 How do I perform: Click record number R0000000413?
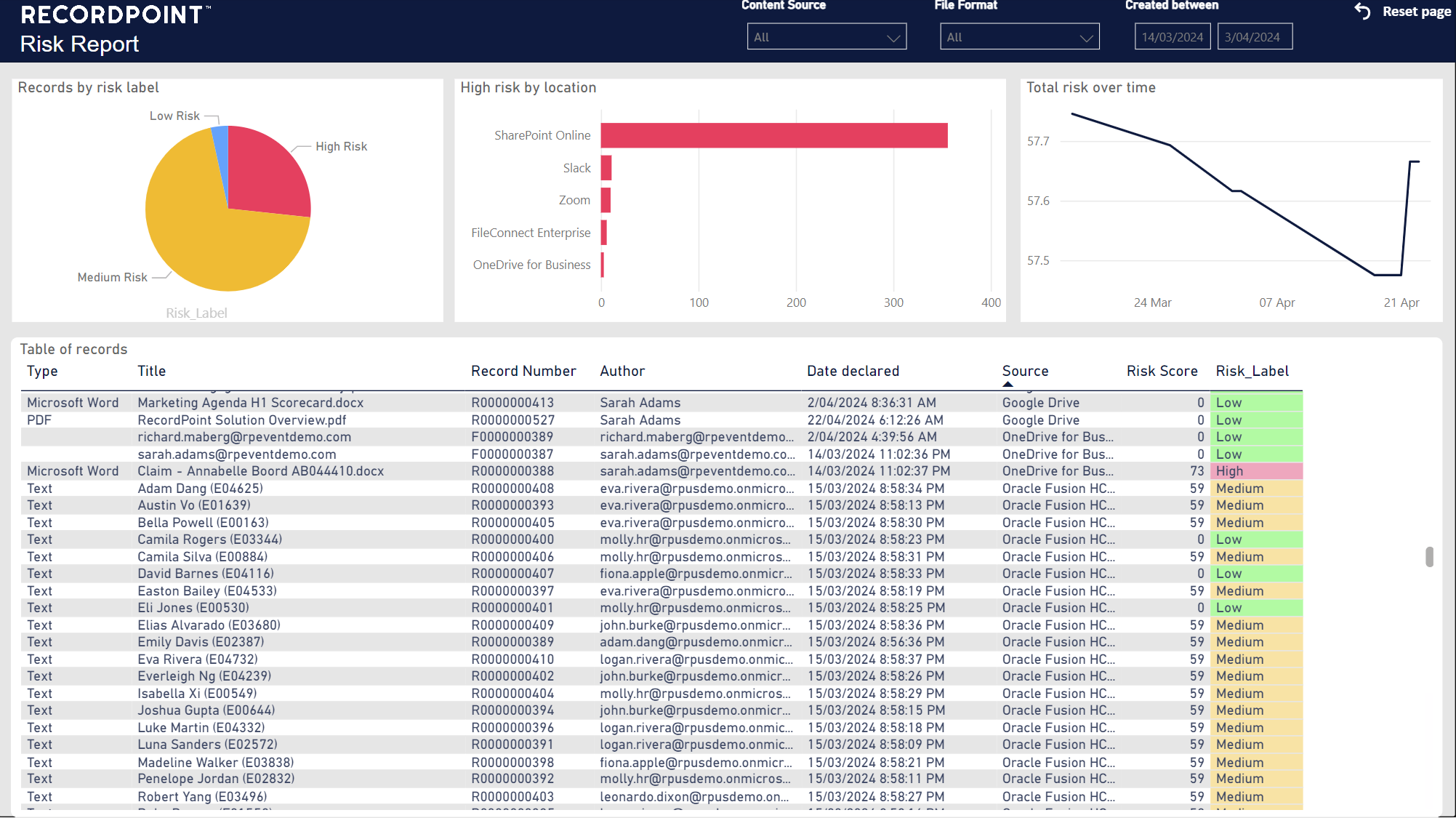coord(512,403)
